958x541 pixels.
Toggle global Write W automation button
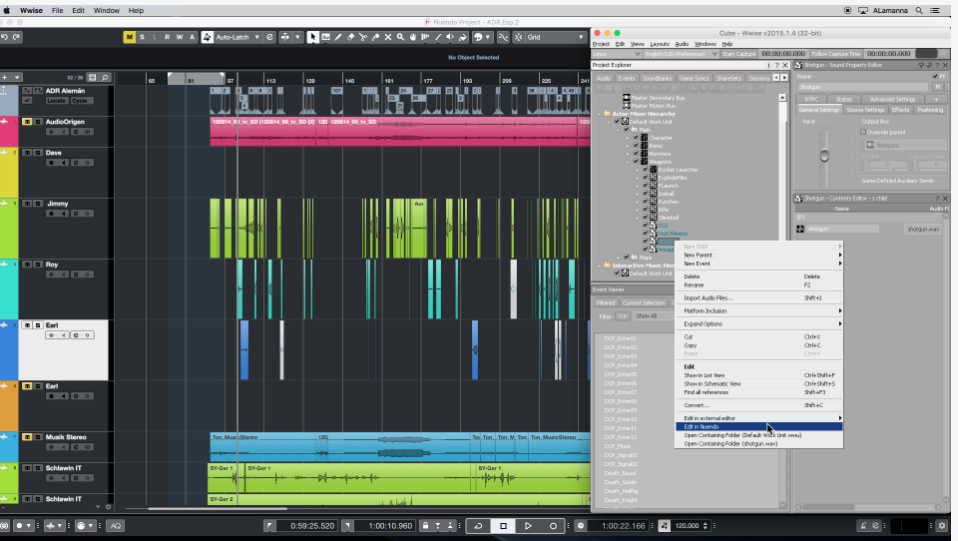pos(180,37)
